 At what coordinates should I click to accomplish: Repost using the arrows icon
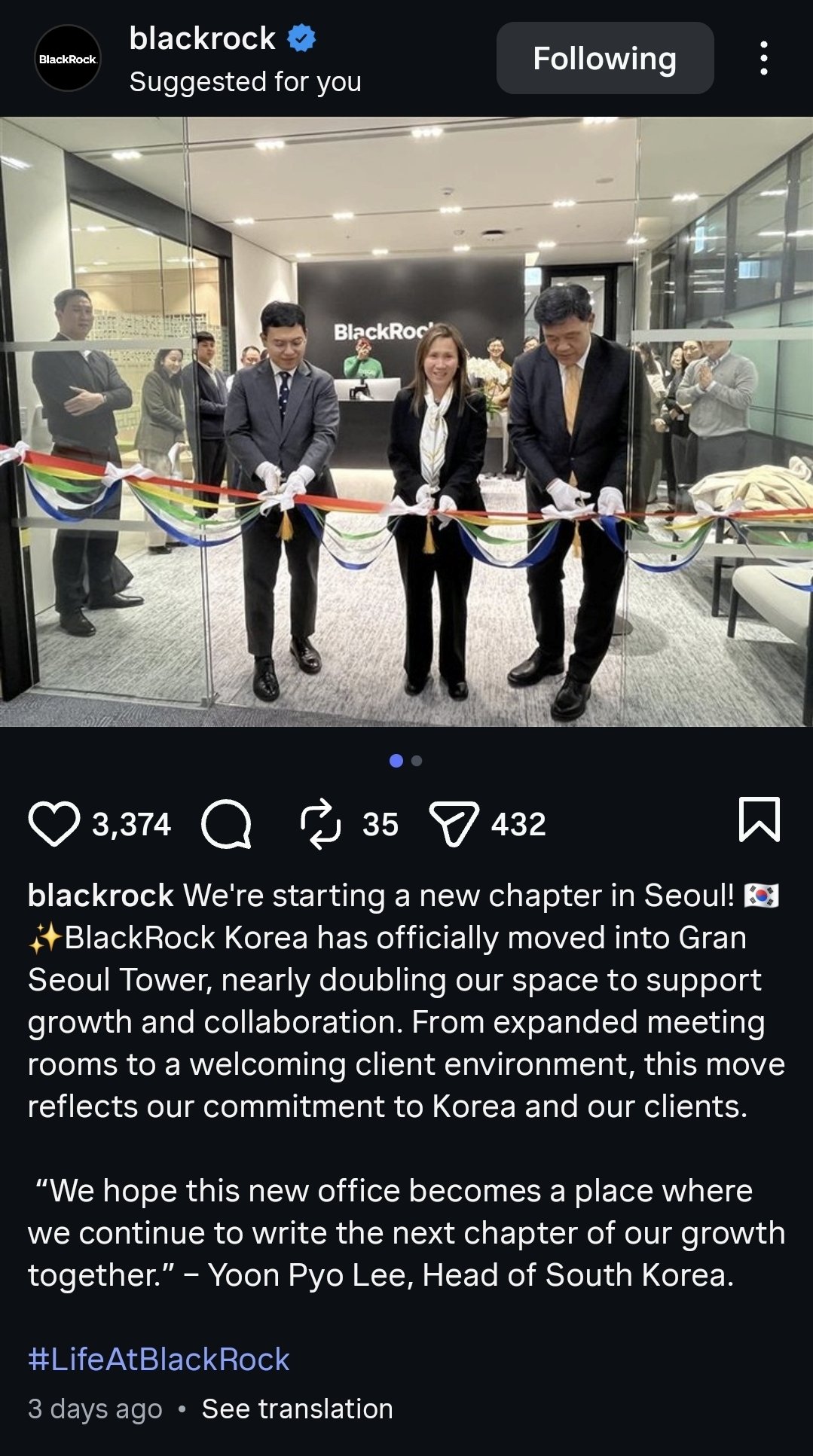[320, 823]
